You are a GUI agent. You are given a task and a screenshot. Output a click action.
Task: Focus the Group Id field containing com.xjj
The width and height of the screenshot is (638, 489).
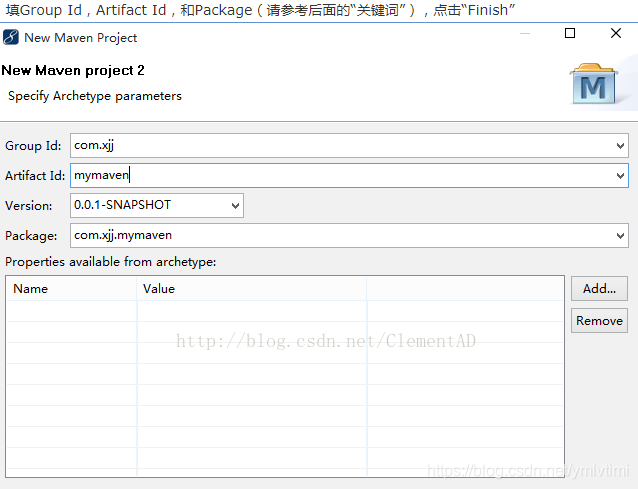pyautogui.click(x=349, y=146)
